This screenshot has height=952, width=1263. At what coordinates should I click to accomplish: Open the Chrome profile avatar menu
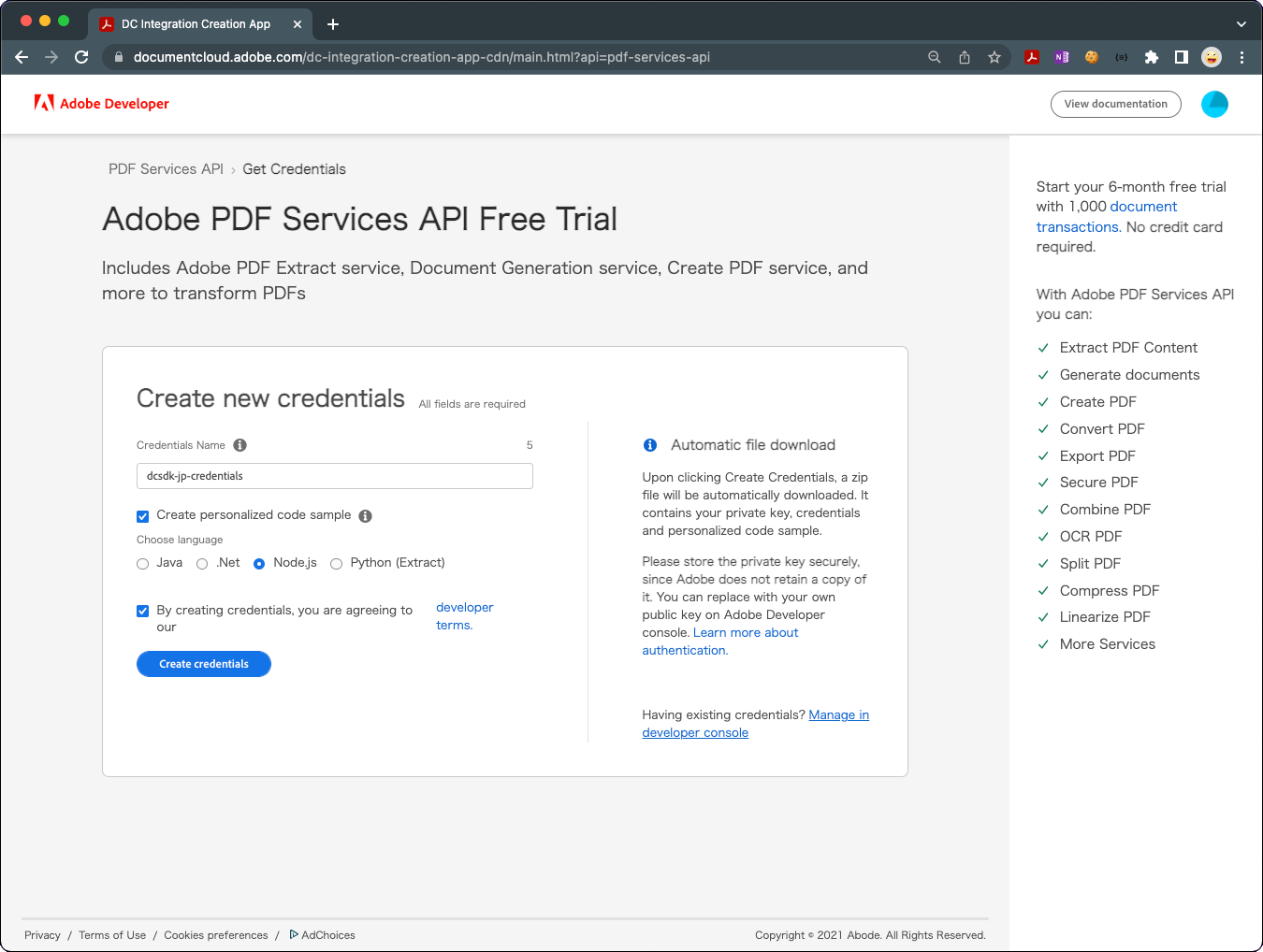1212,57
